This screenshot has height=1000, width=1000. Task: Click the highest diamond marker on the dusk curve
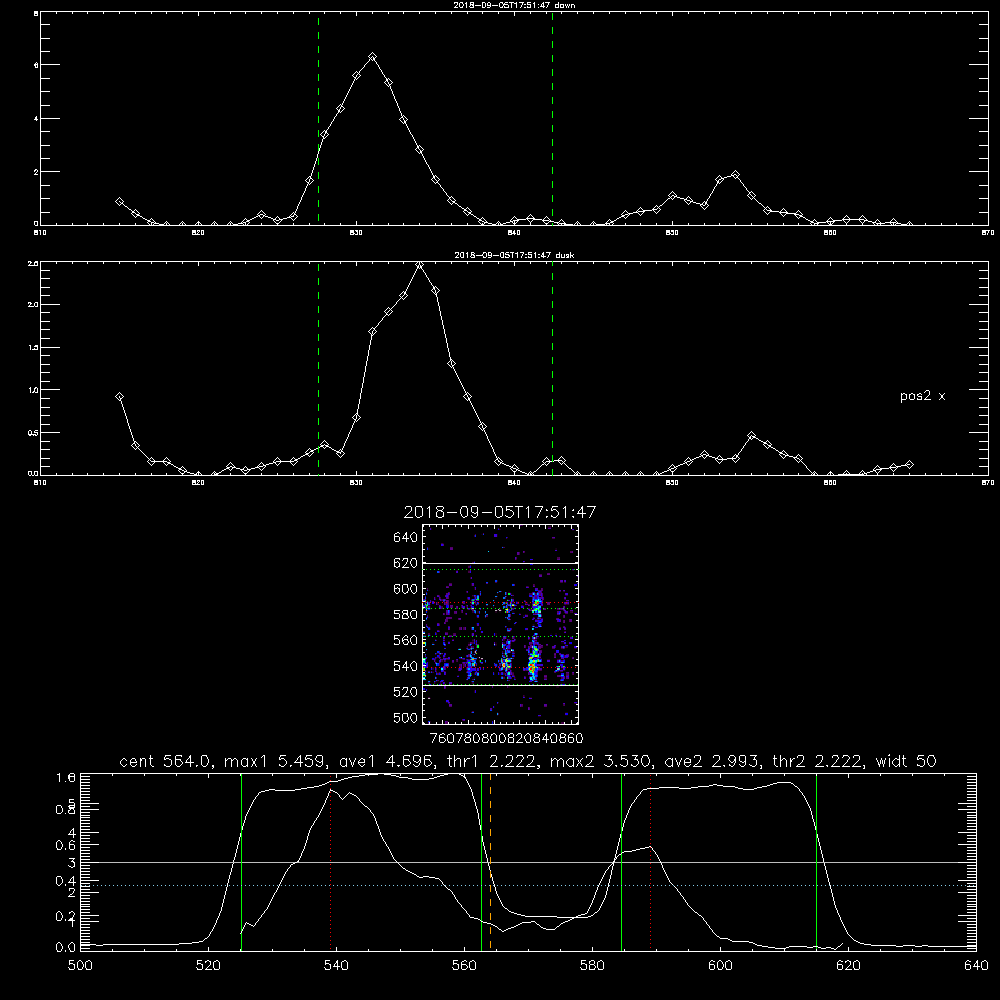pyautogui.click(x=419, y=265)
